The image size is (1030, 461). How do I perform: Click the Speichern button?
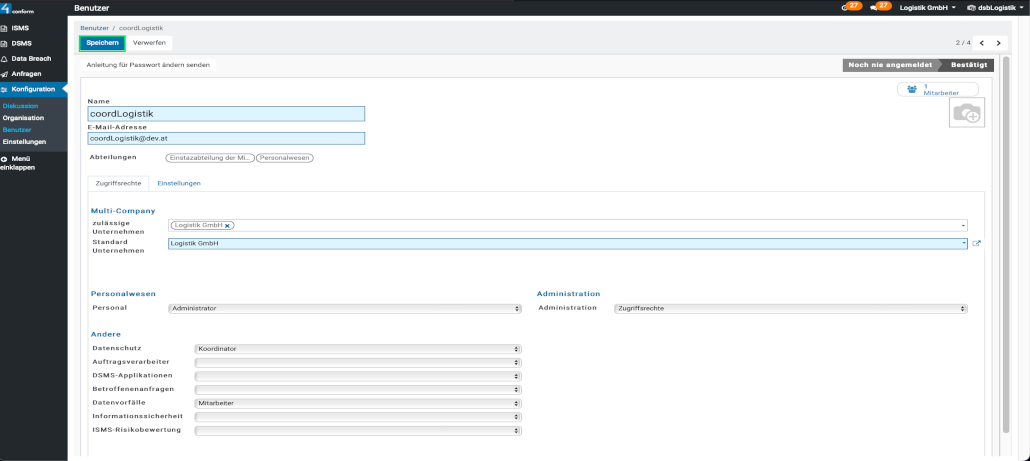[102, 43]
